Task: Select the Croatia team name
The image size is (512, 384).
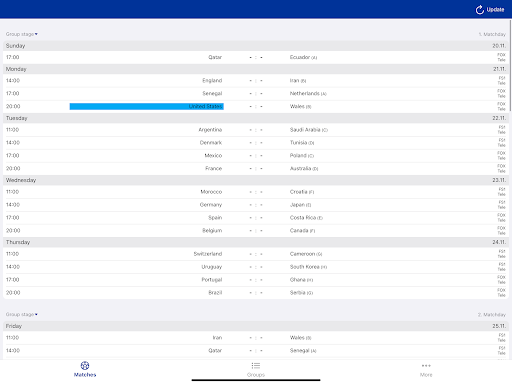Action: pyautogui.click(x=299, y=192)
